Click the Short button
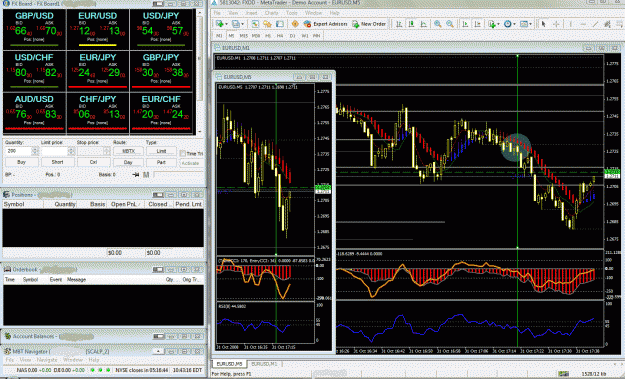The width and height of the screenshot is (625, 379). (57, 162)
